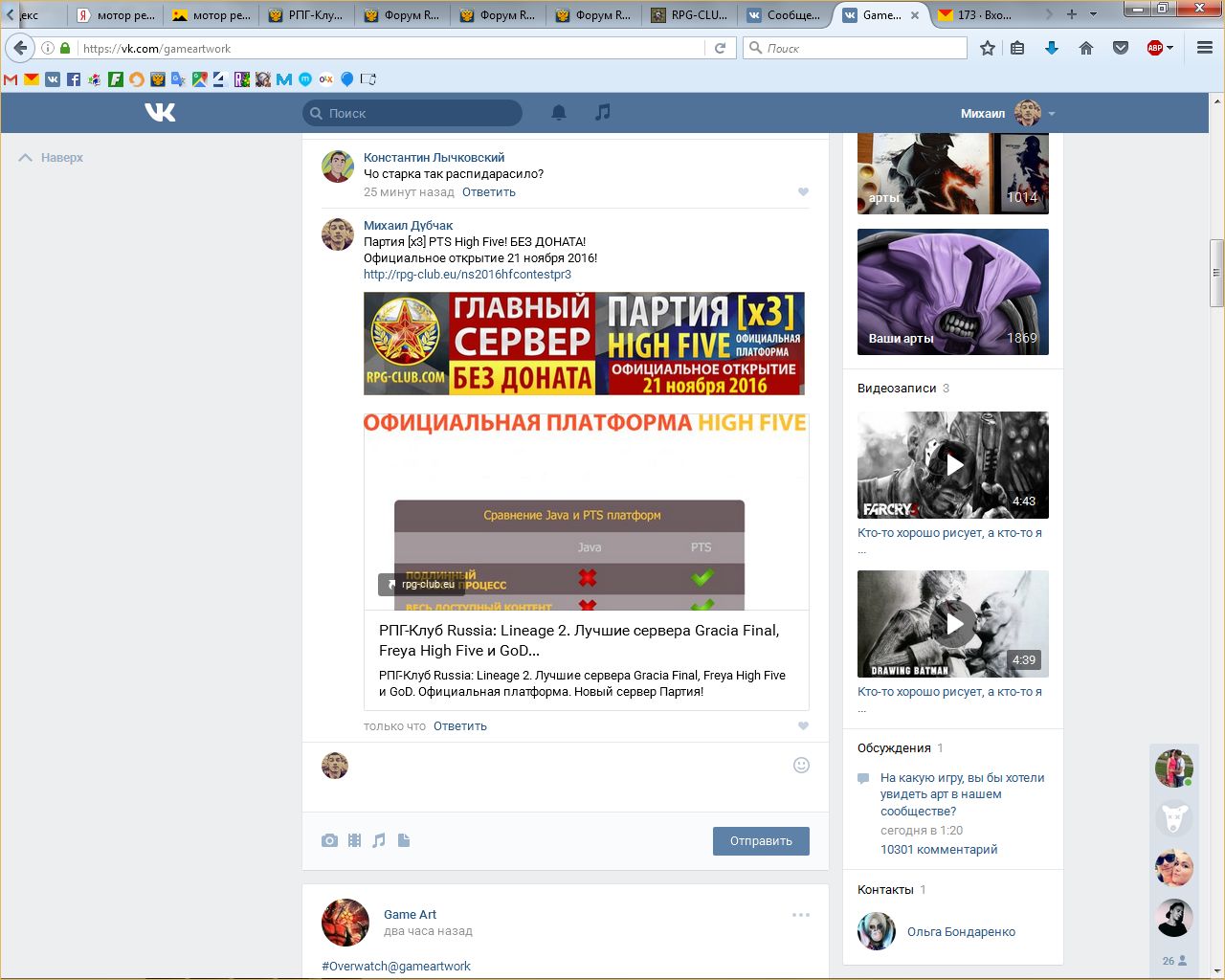1225x980 pixels.
Task: Open the rpg-club.eu/ns2016hfcontestpr3 link
Action: pos(467,275)
